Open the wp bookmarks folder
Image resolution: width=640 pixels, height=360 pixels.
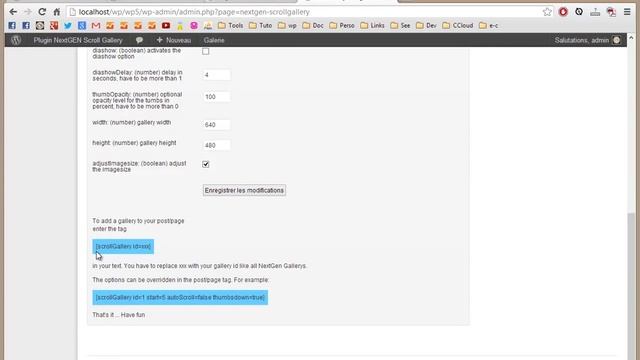pyautogui.click(x=287, y=25)
